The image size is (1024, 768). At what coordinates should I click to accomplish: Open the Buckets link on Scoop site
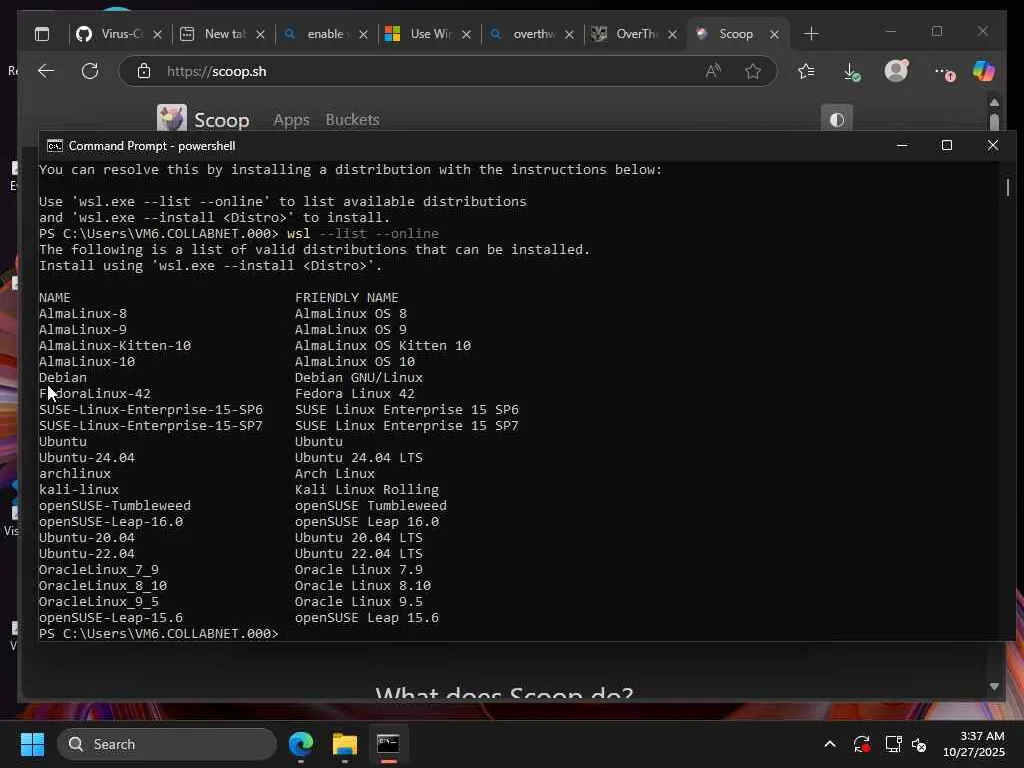tap(353, 120)
